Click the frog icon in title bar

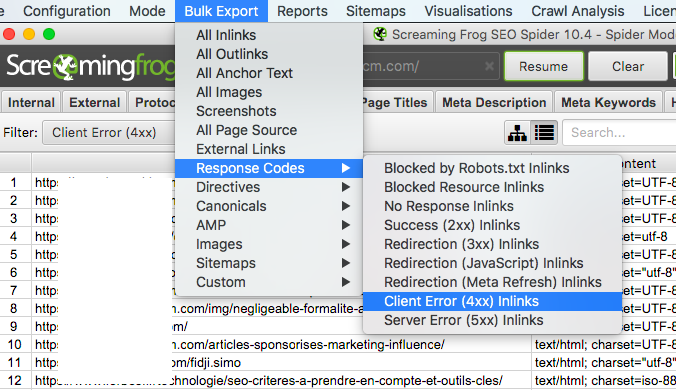[x=380, y=34]
